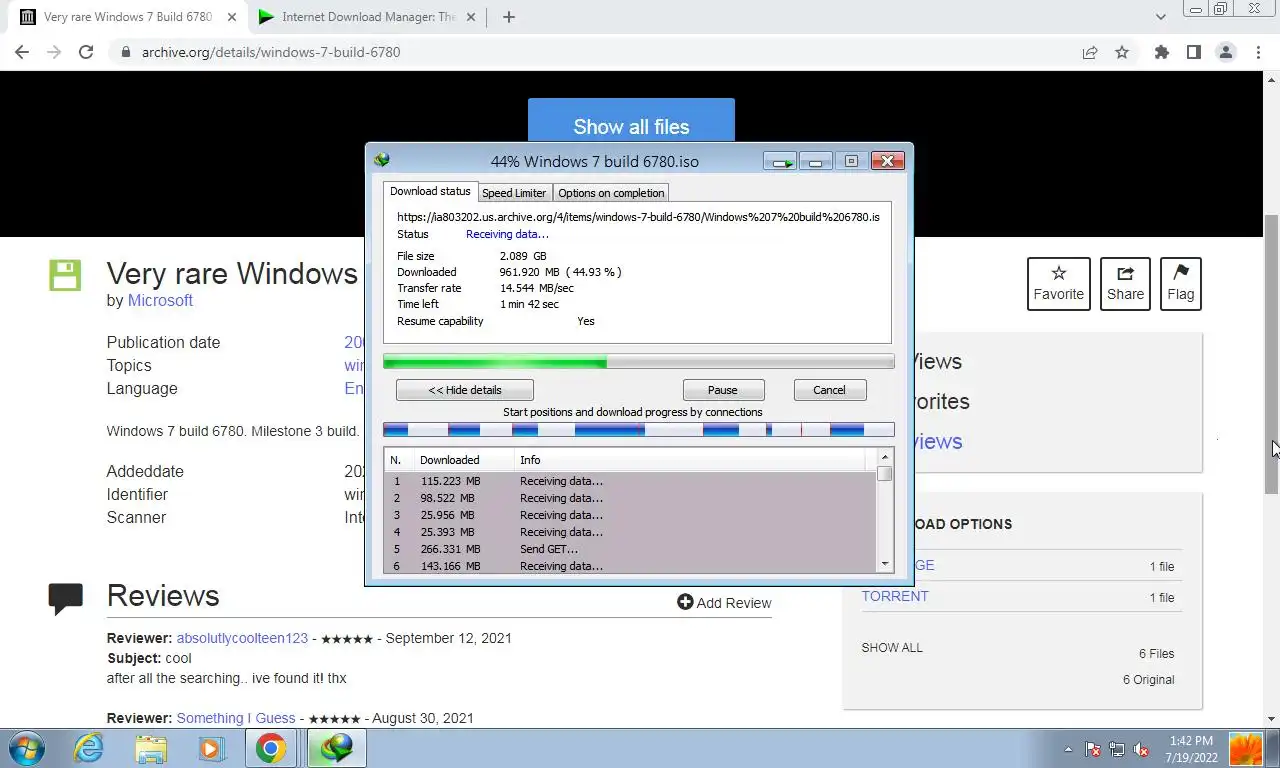The width and height of the screenshot is (1280, 768).
Task: Click the green download progress bar
Action: [x=638, y=362]
